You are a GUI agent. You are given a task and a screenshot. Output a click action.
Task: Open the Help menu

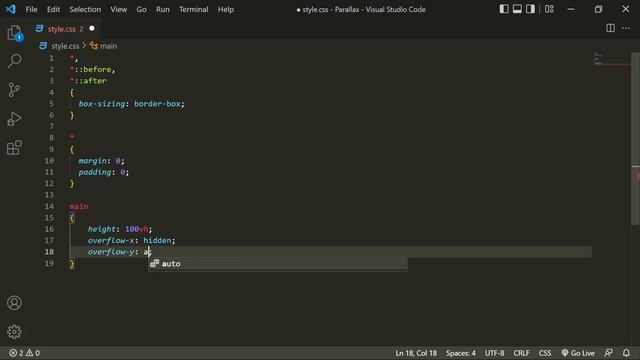pos(225,9)
